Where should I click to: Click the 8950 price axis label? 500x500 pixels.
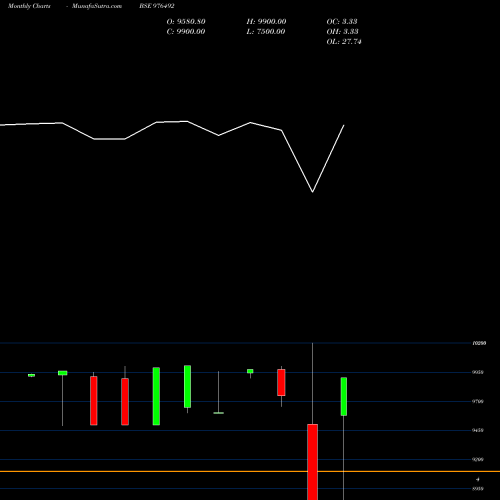(478, 489)
